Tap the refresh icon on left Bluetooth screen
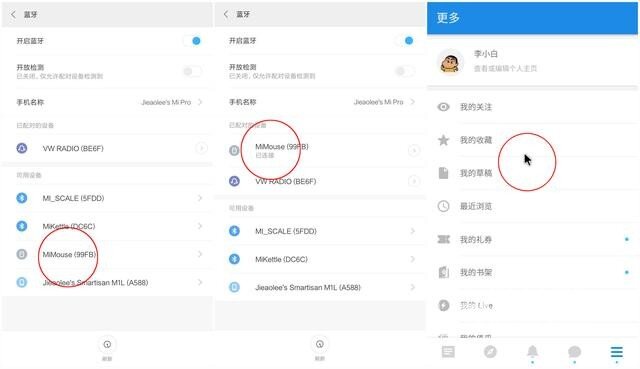Viewport: 640px width, 369px height. [x=107, y=345]
